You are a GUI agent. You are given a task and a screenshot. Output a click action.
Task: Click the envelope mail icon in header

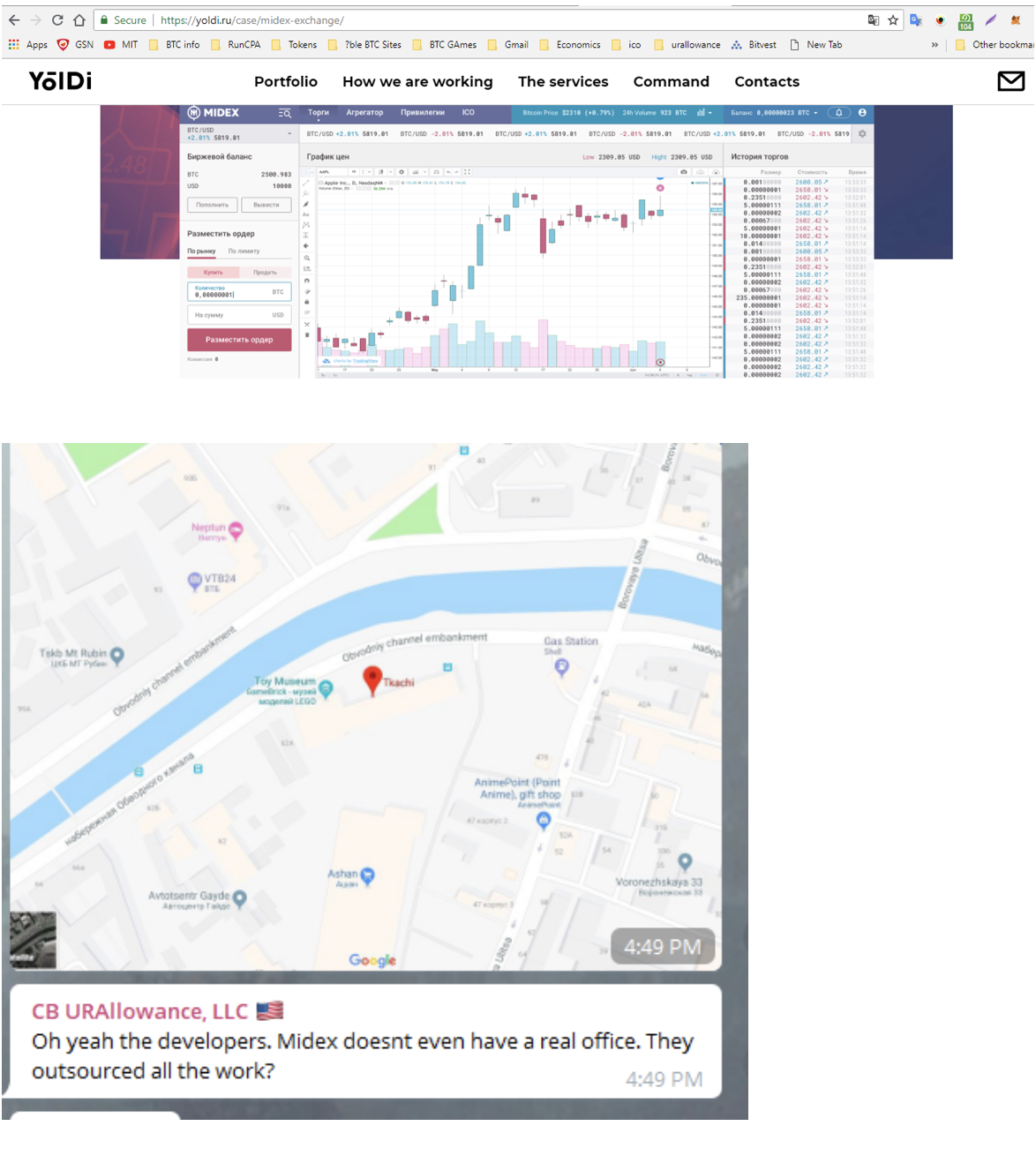[x=1010, y=81]
